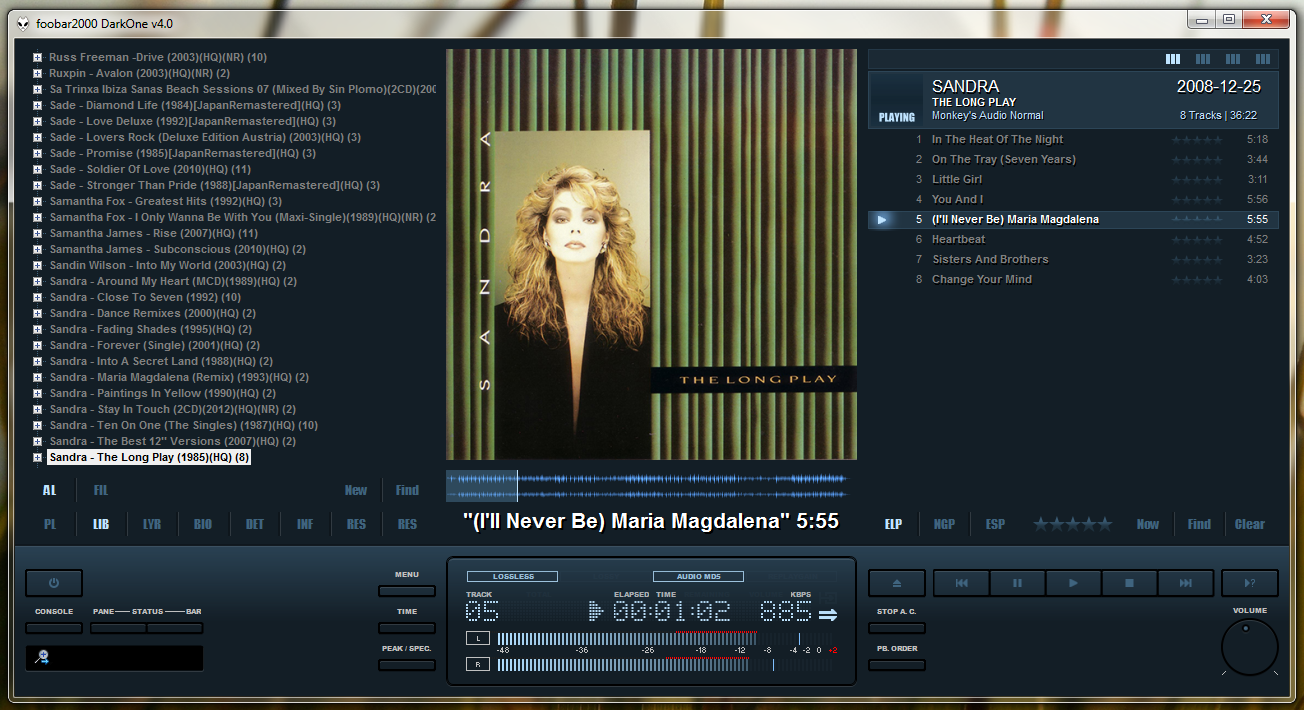Select the track Sisters And Brothers

[990, 259]
